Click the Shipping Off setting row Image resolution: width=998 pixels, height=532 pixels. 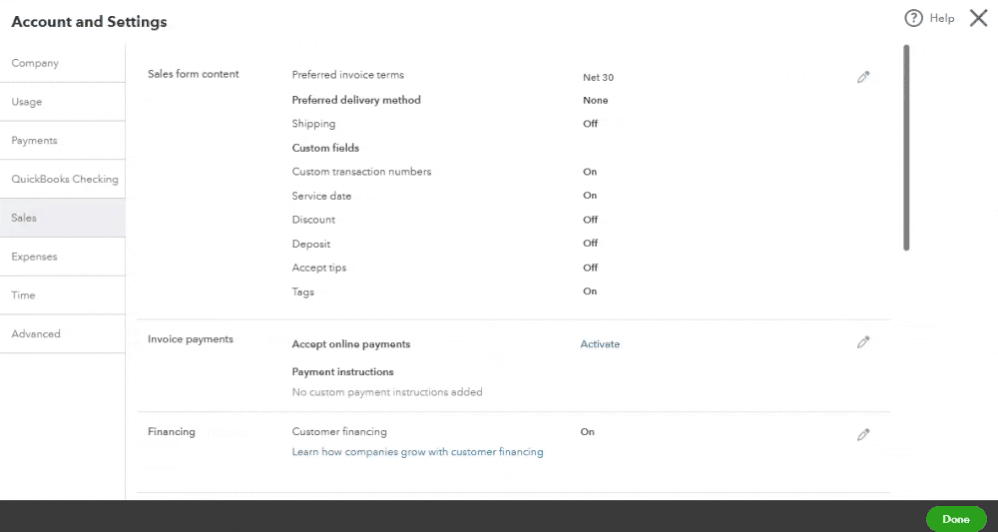590,124
